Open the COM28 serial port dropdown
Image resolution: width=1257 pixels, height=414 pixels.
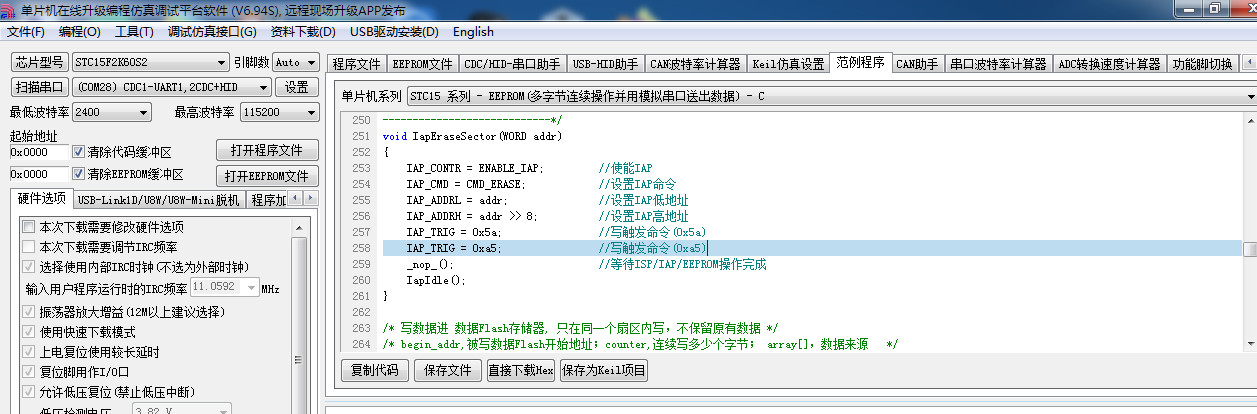[171, 87]
